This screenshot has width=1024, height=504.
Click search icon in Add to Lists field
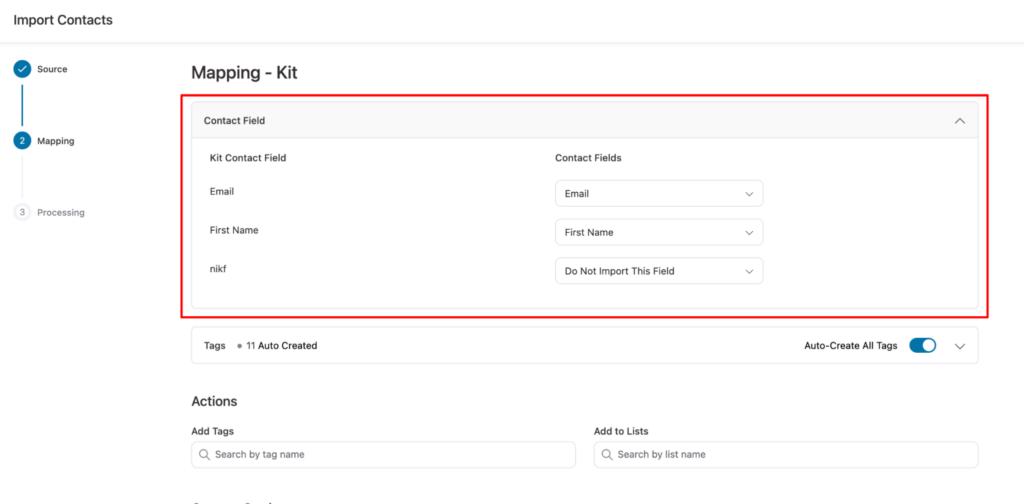click(x=607, y=454)
